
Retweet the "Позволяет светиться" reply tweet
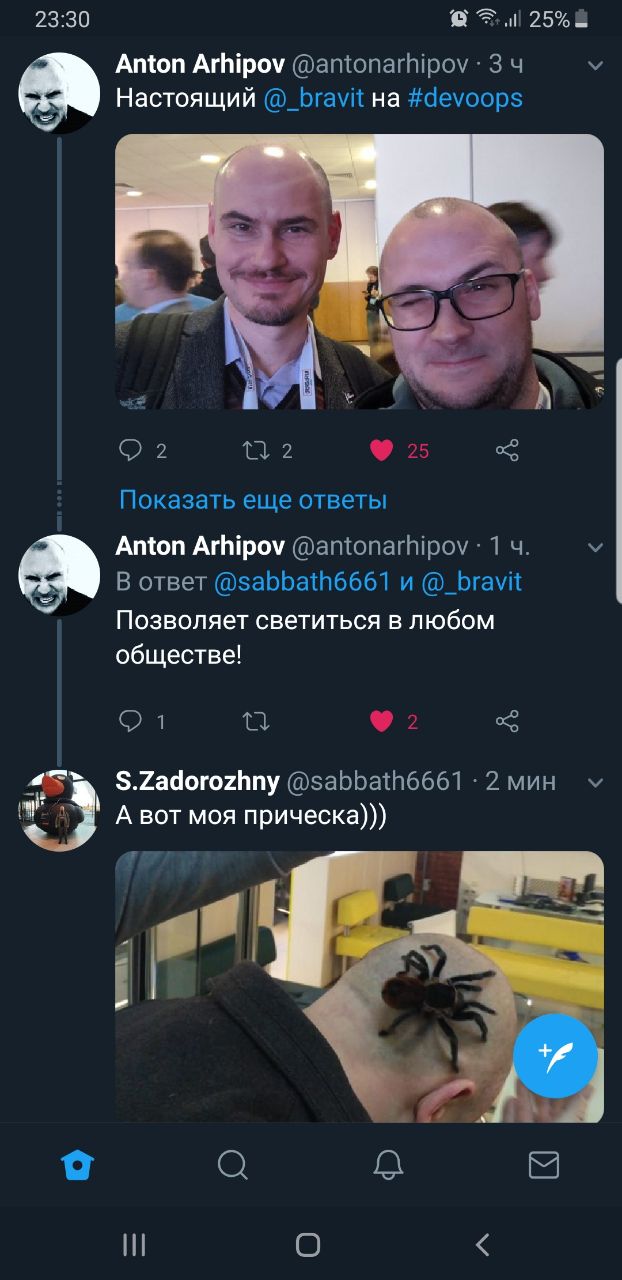pyautogui.click(x=256, y=720)
